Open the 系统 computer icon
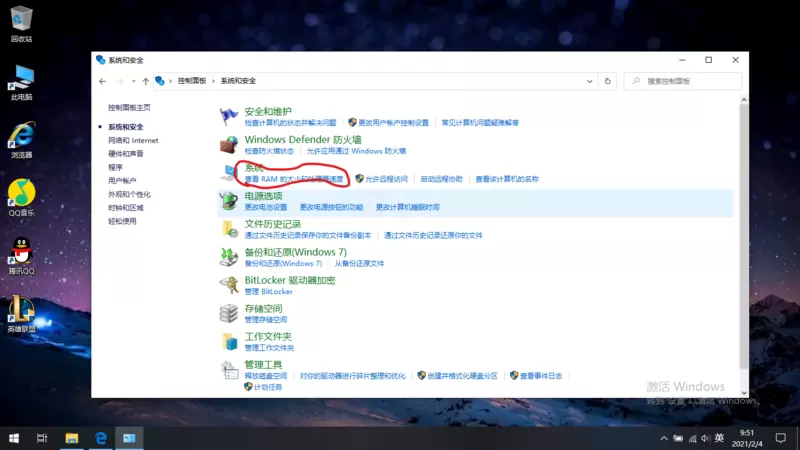800x450 pixels. tap(229, 172)
